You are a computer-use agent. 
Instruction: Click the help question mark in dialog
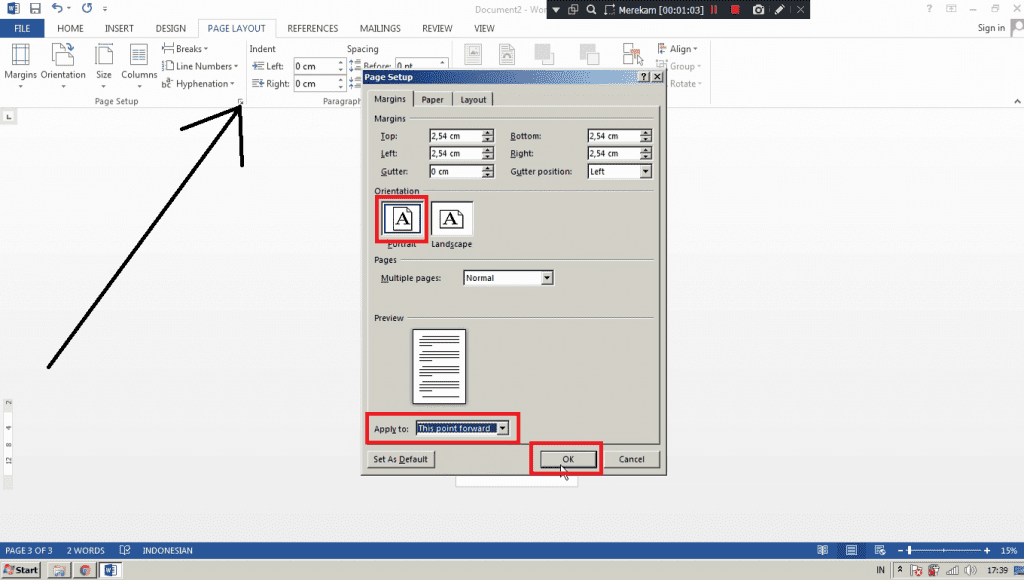pos(643,77)
